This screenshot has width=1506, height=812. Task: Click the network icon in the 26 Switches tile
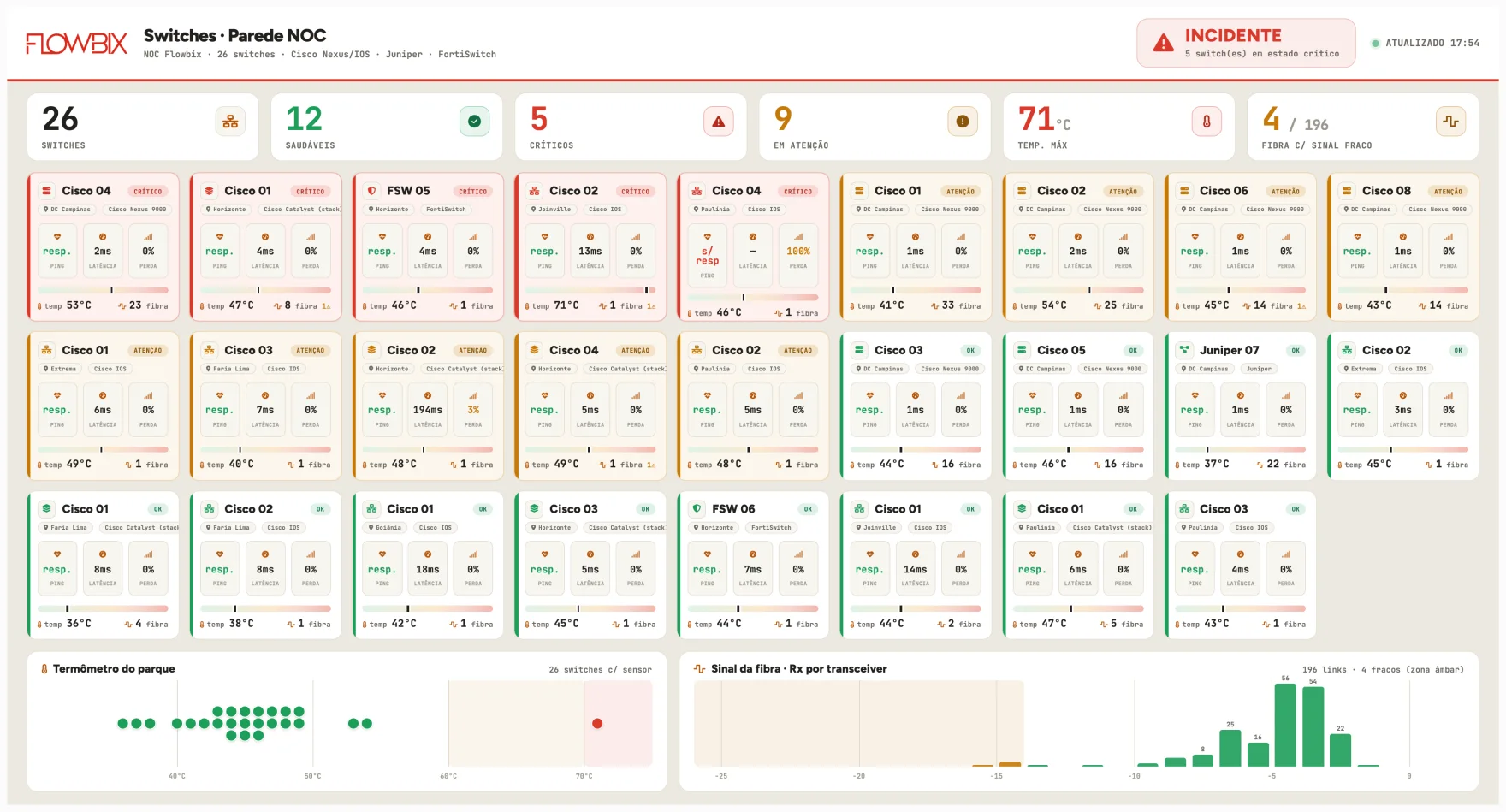click(x=230, y=122)
